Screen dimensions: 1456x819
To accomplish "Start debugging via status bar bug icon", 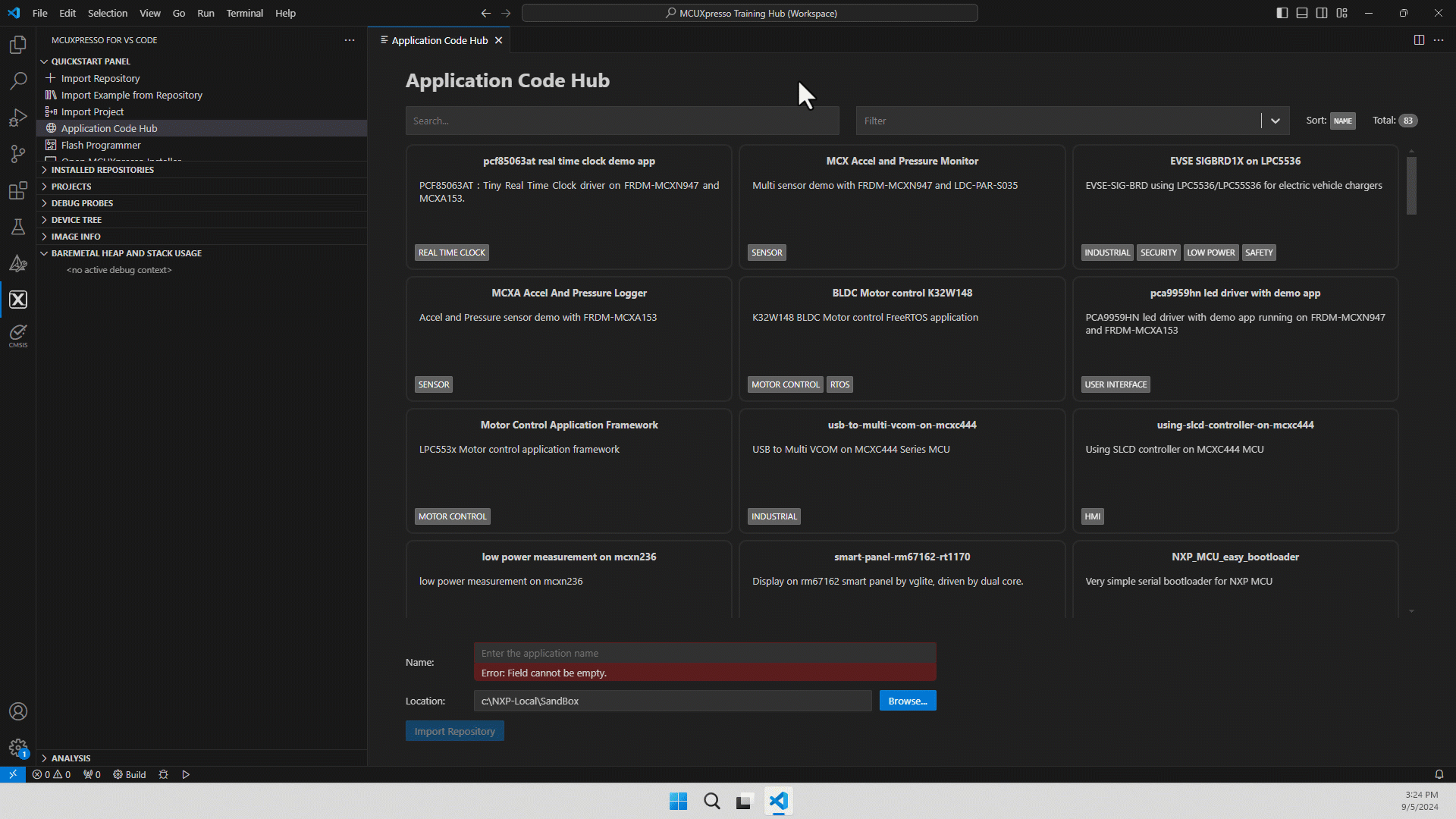I will (x=163, y=774).
